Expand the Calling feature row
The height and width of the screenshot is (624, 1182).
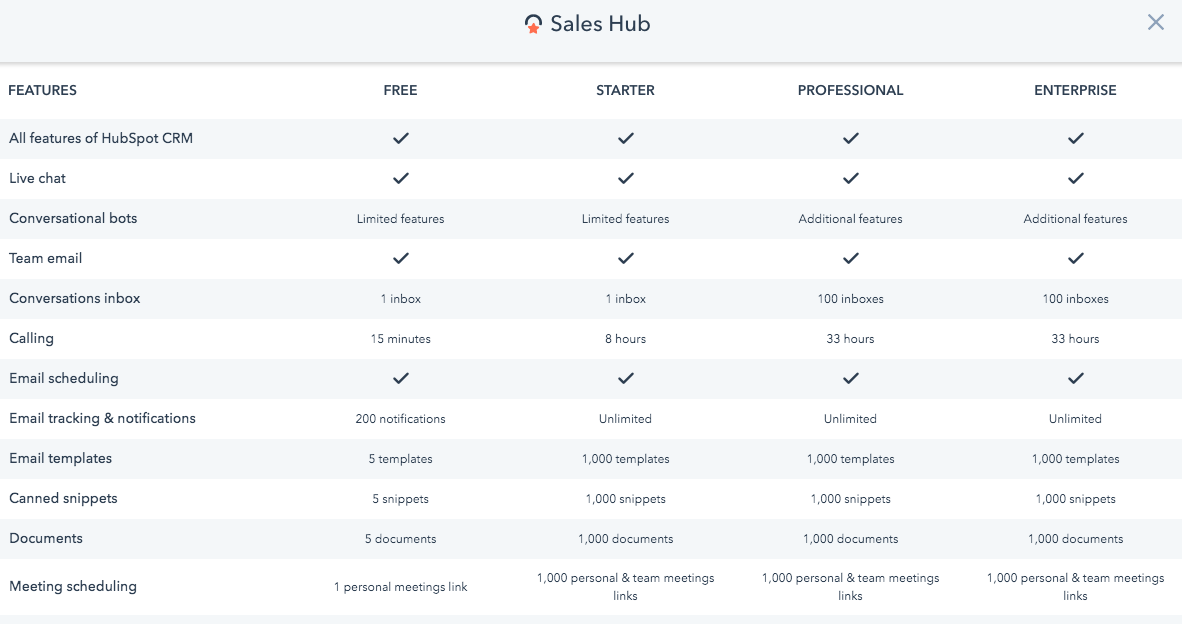pos(31,338)
